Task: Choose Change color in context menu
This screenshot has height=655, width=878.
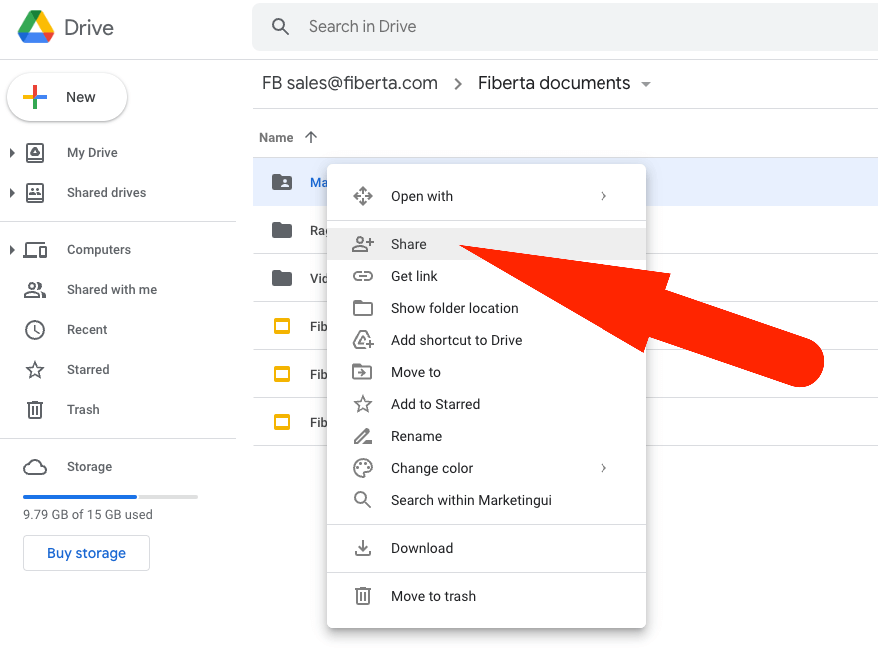Action: [486, 468]
